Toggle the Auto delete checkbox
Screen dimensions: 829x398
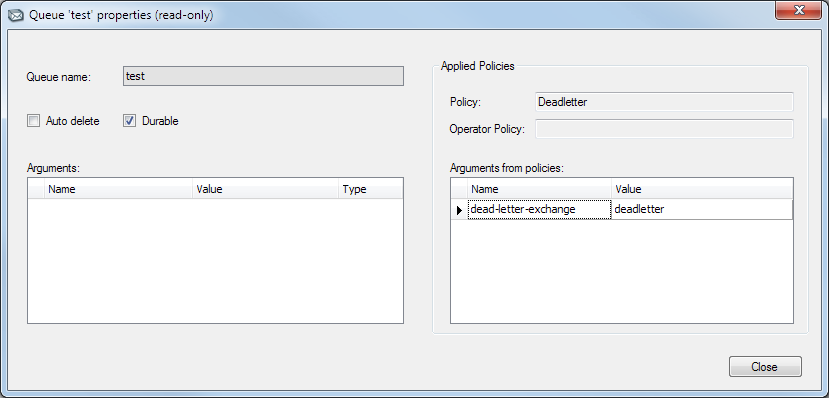click(33, 122)
